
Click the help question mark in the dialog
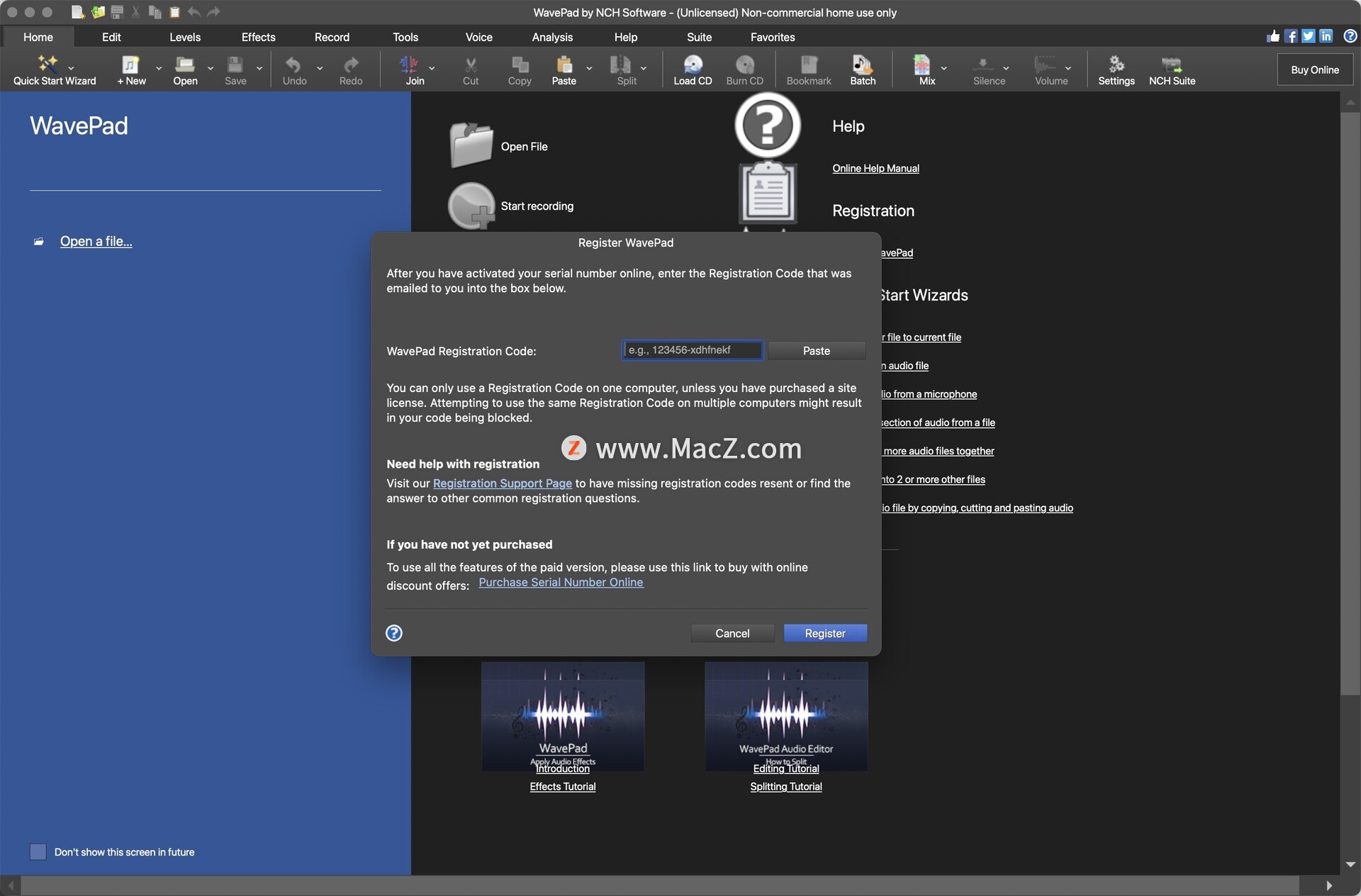[394, 633]
